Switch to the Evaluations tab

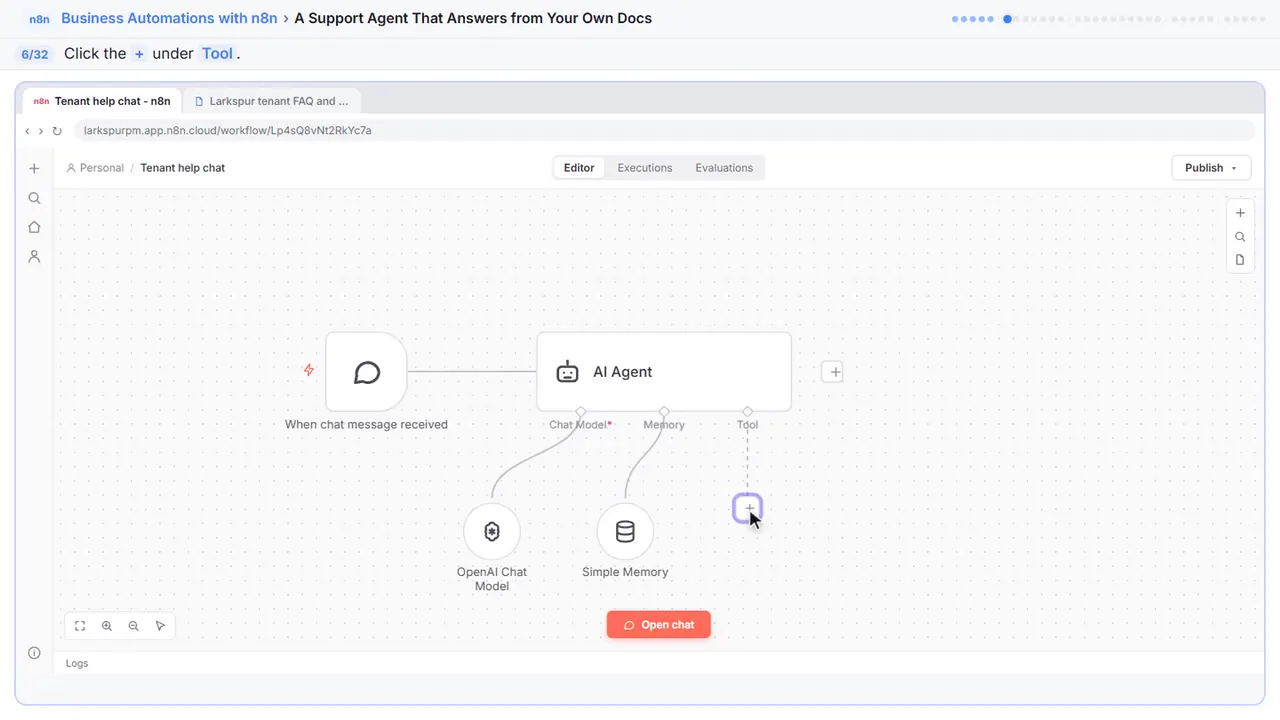[x=724, y=168]
